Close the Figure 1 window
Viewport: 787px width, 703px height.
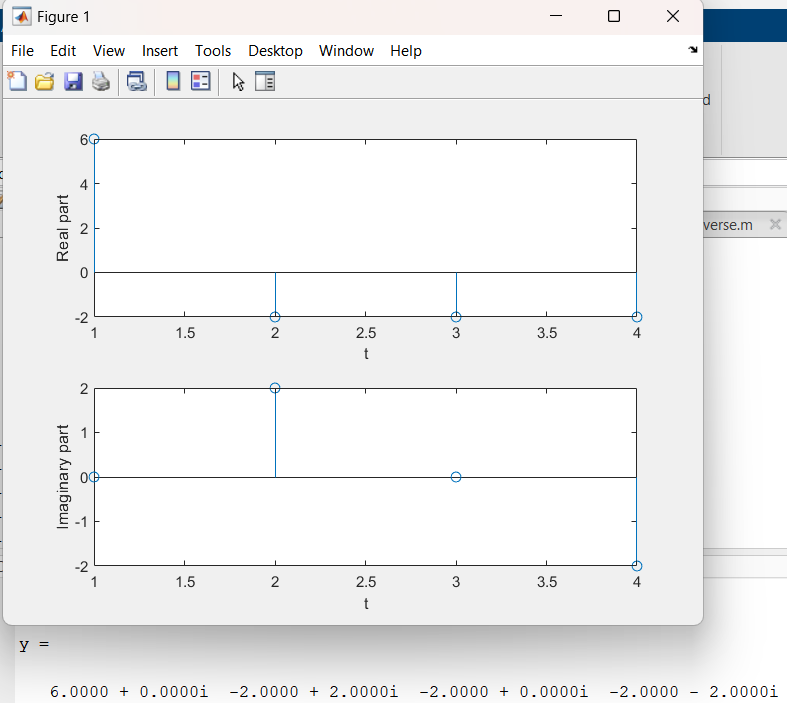(673, 16)
